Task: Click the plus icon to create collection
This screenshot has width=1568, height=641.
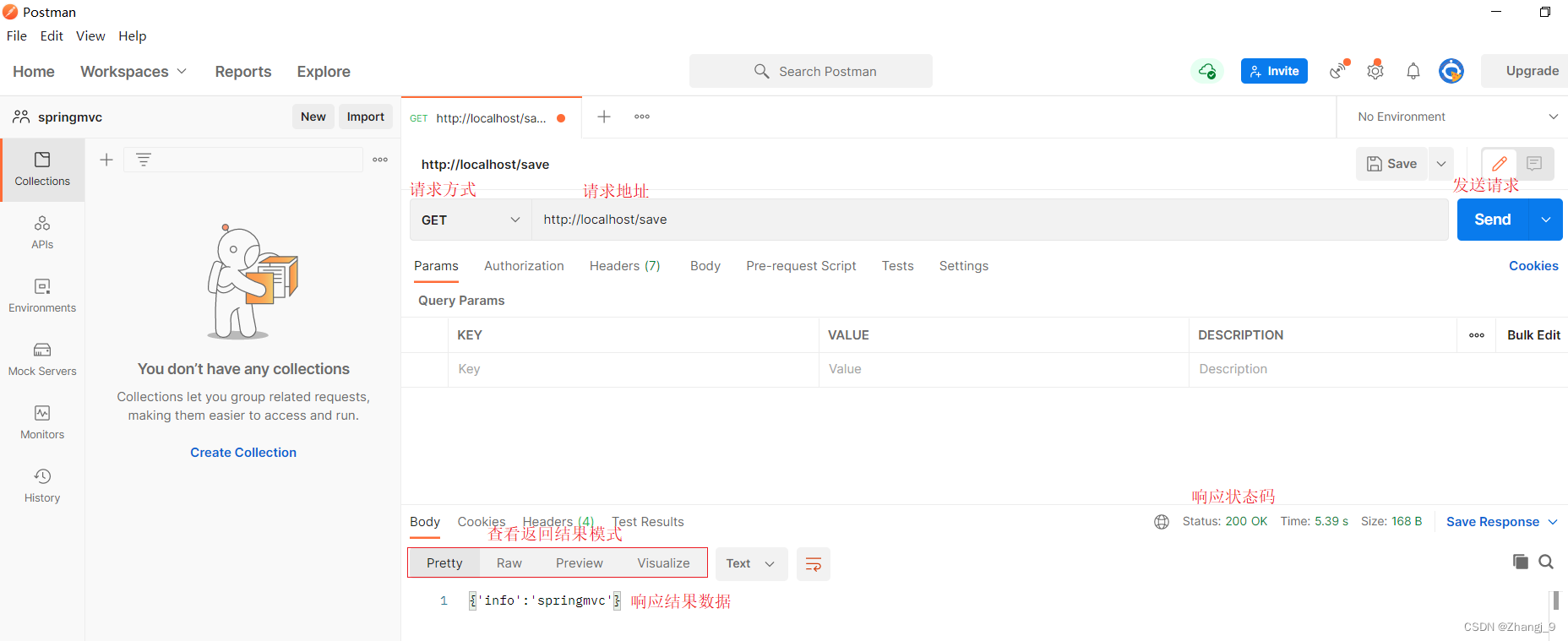Action: 106,160
